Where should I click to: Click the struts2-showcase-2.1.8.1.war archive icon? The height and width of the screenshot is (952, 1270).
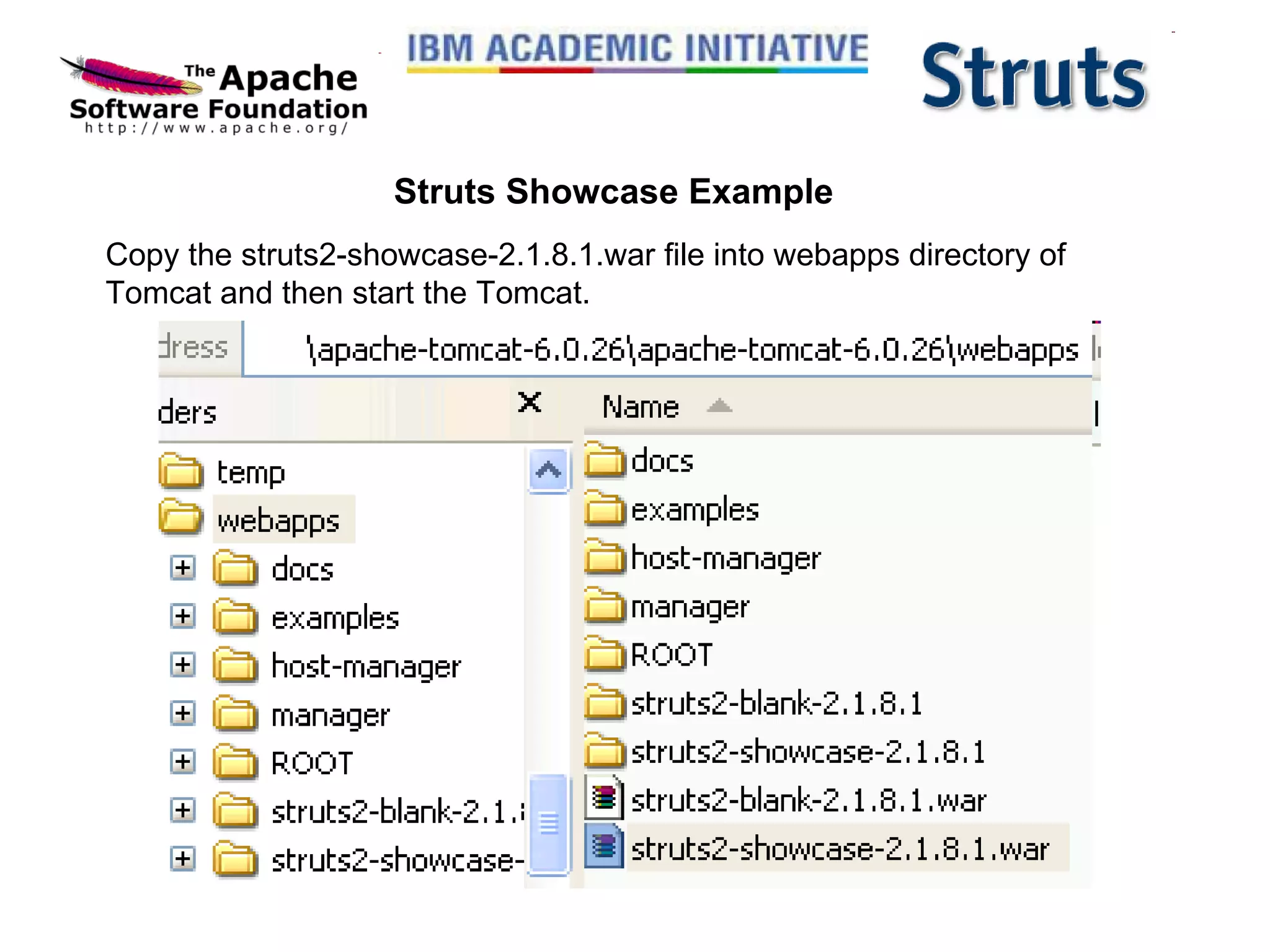point(604,846)
